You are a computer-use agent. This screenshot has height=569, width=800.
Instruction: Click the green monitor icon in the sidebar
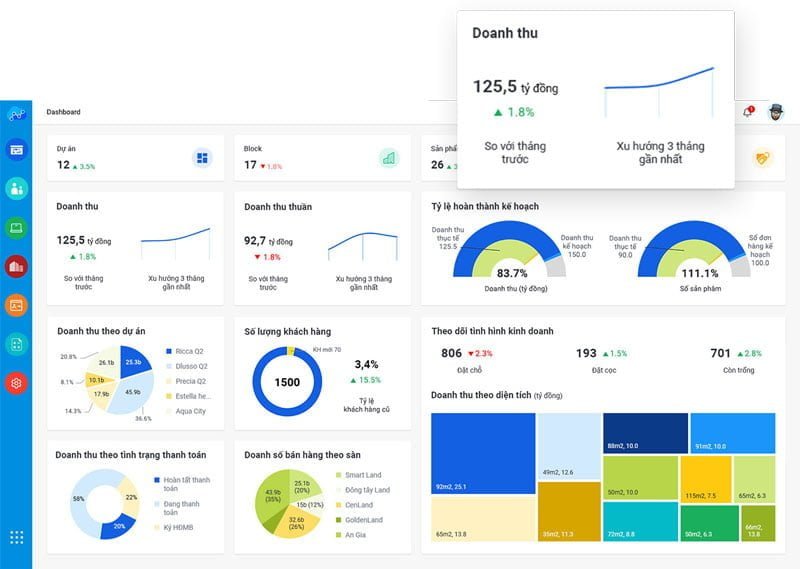[16, 227]
